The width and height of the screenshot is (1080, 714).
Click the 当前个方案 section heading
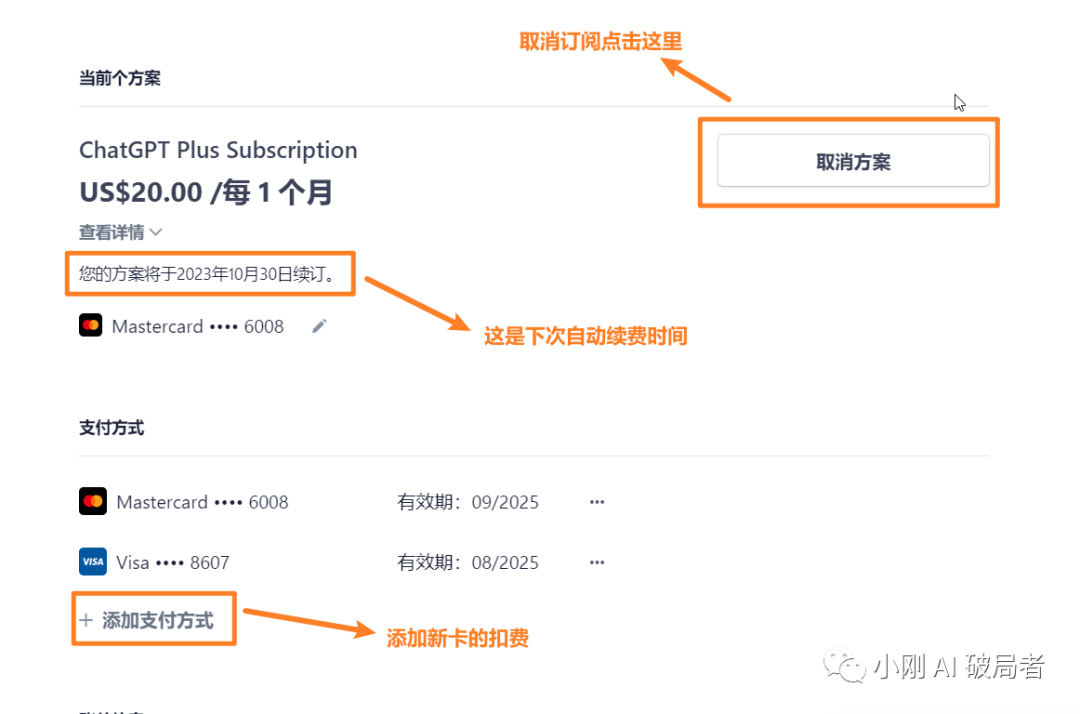(x=120, y=78)
